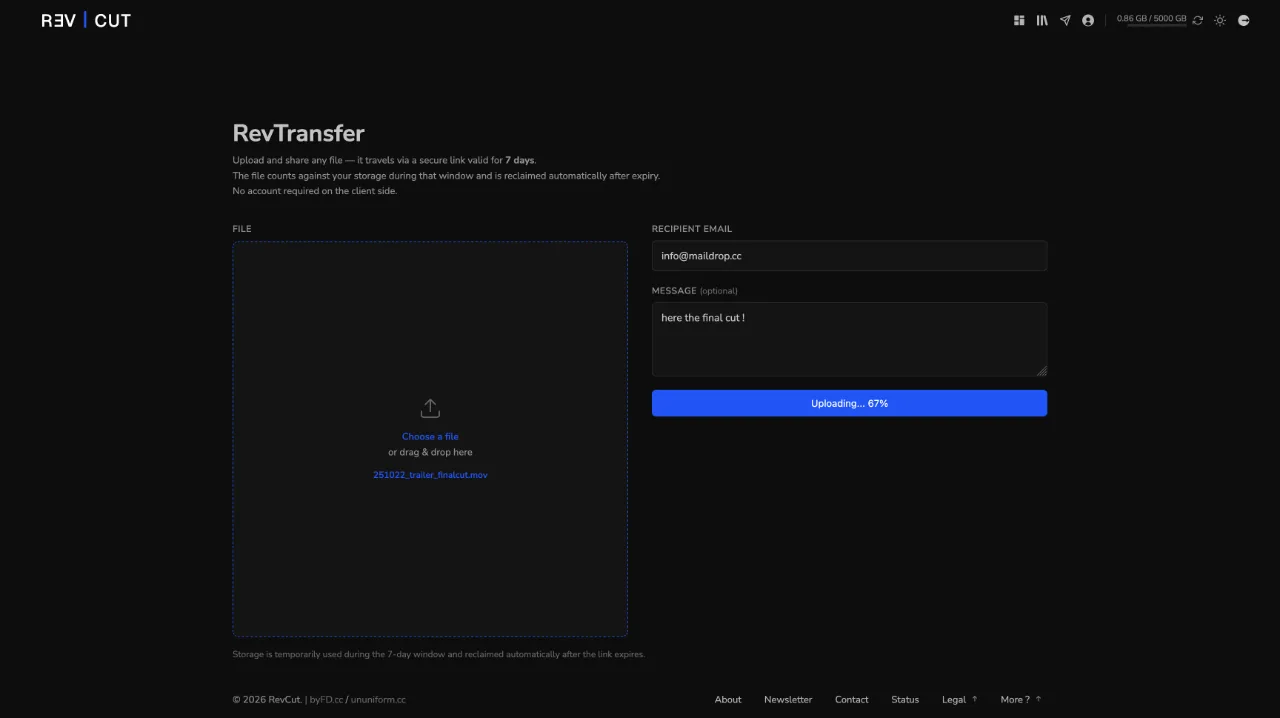
Task: Open the dashboard grid icon
Action: point(1019,20)
